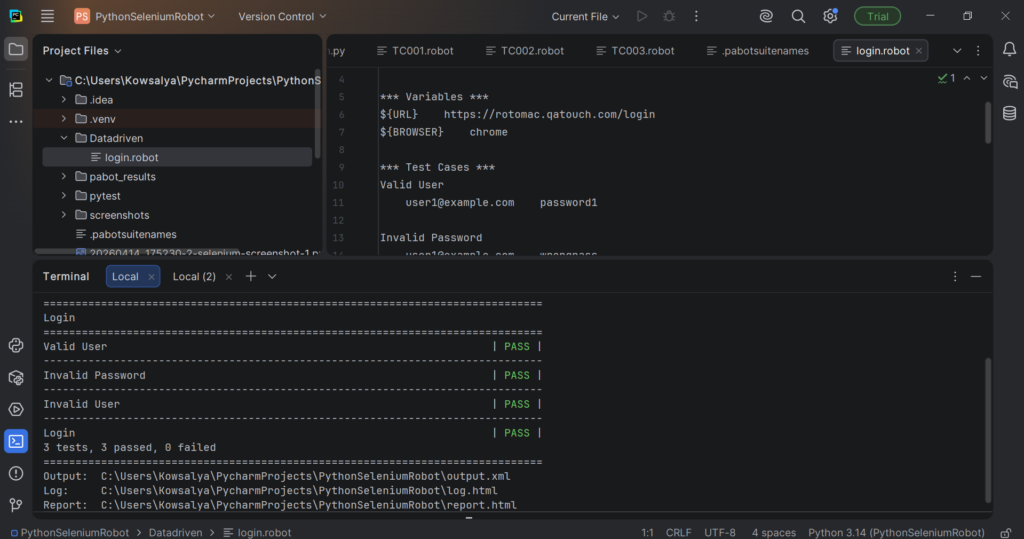The image size is (1024, 539).
Task: Open the Database tool window icon
Action: point(1009,113)
